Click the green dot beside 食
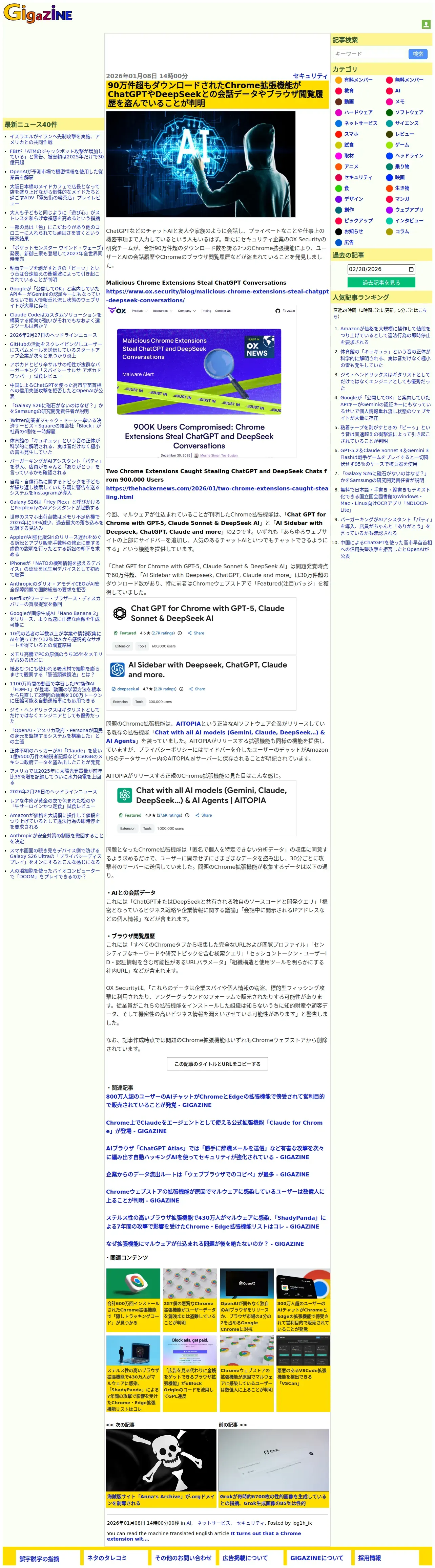 click(338, 188)
